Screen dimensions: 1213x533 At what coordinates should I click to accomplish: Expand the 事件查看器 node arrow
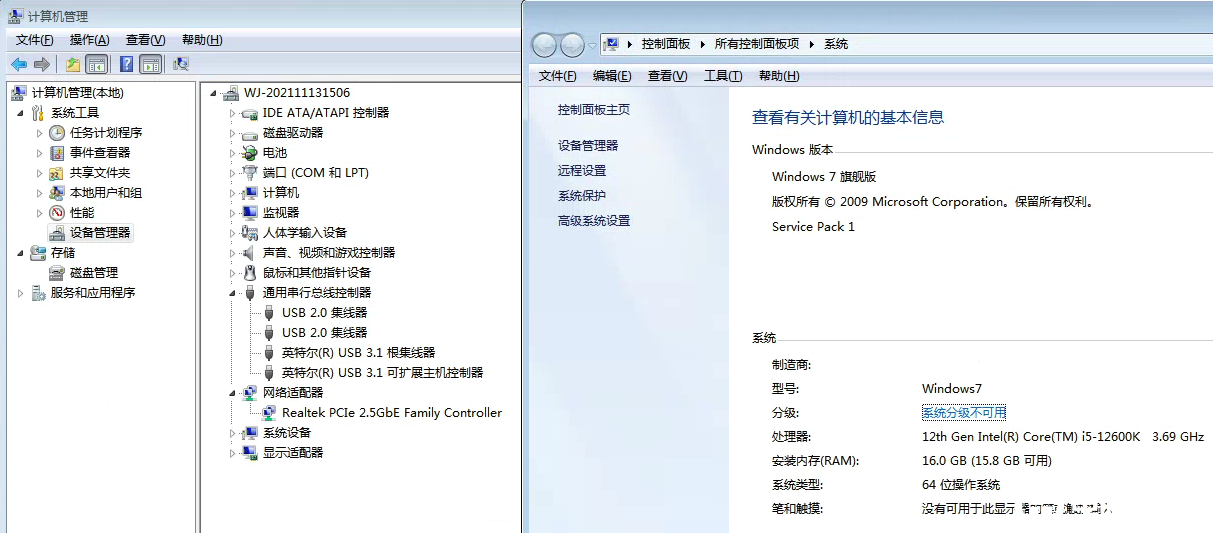click(40, 153)
